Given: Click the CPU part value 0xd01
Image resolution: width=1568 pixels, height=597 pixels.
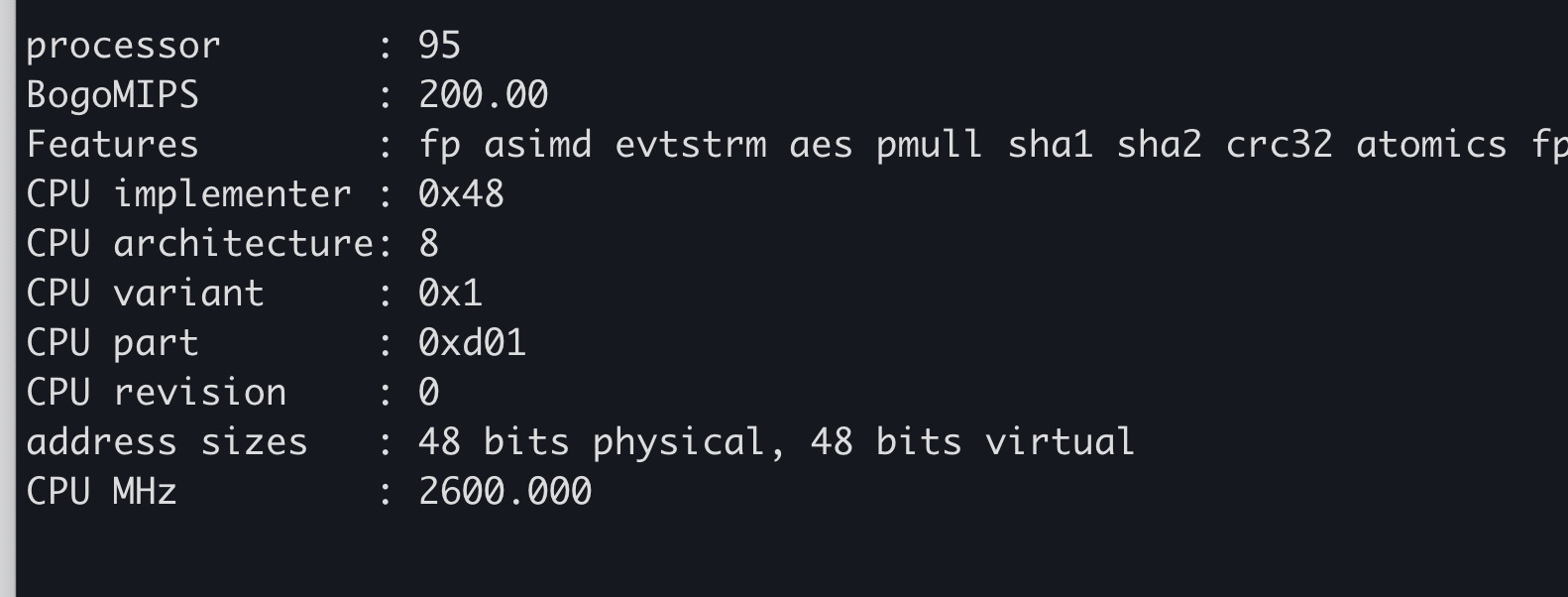Looking at the screenshot, I should [x=472, y=343].
